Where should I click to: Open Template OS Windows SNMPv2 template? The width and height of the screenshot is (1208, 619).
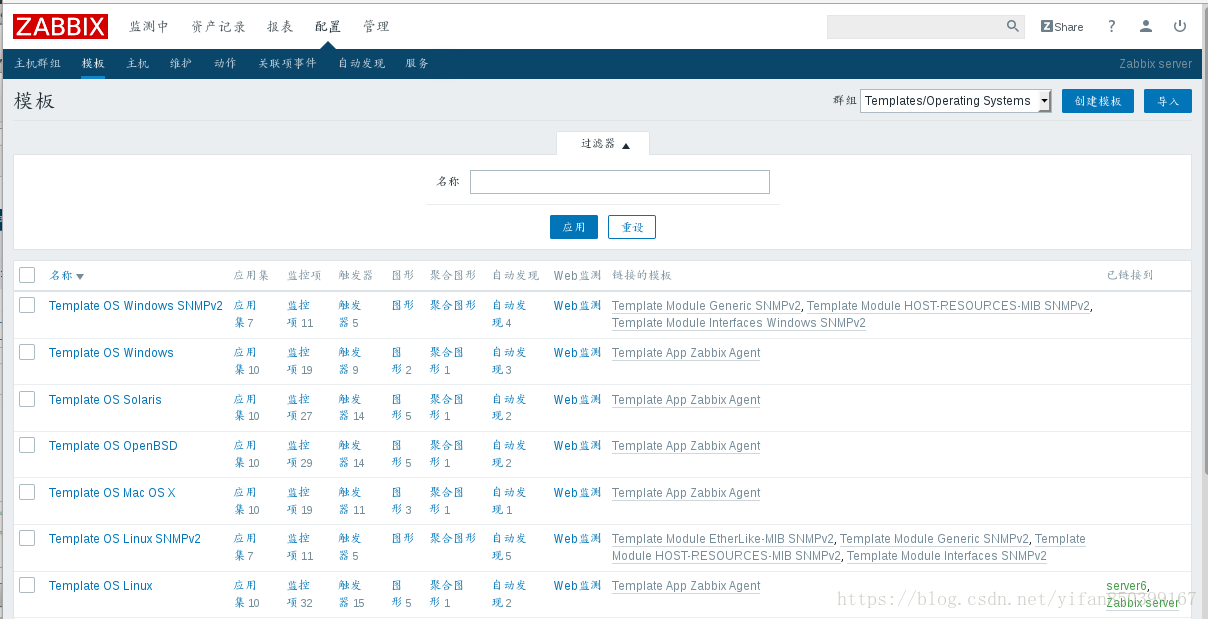pos(136,306)
